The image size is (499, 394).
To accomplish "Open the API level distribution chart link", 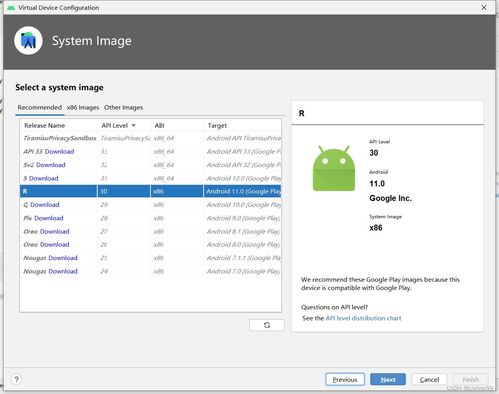I will point(363,318).
